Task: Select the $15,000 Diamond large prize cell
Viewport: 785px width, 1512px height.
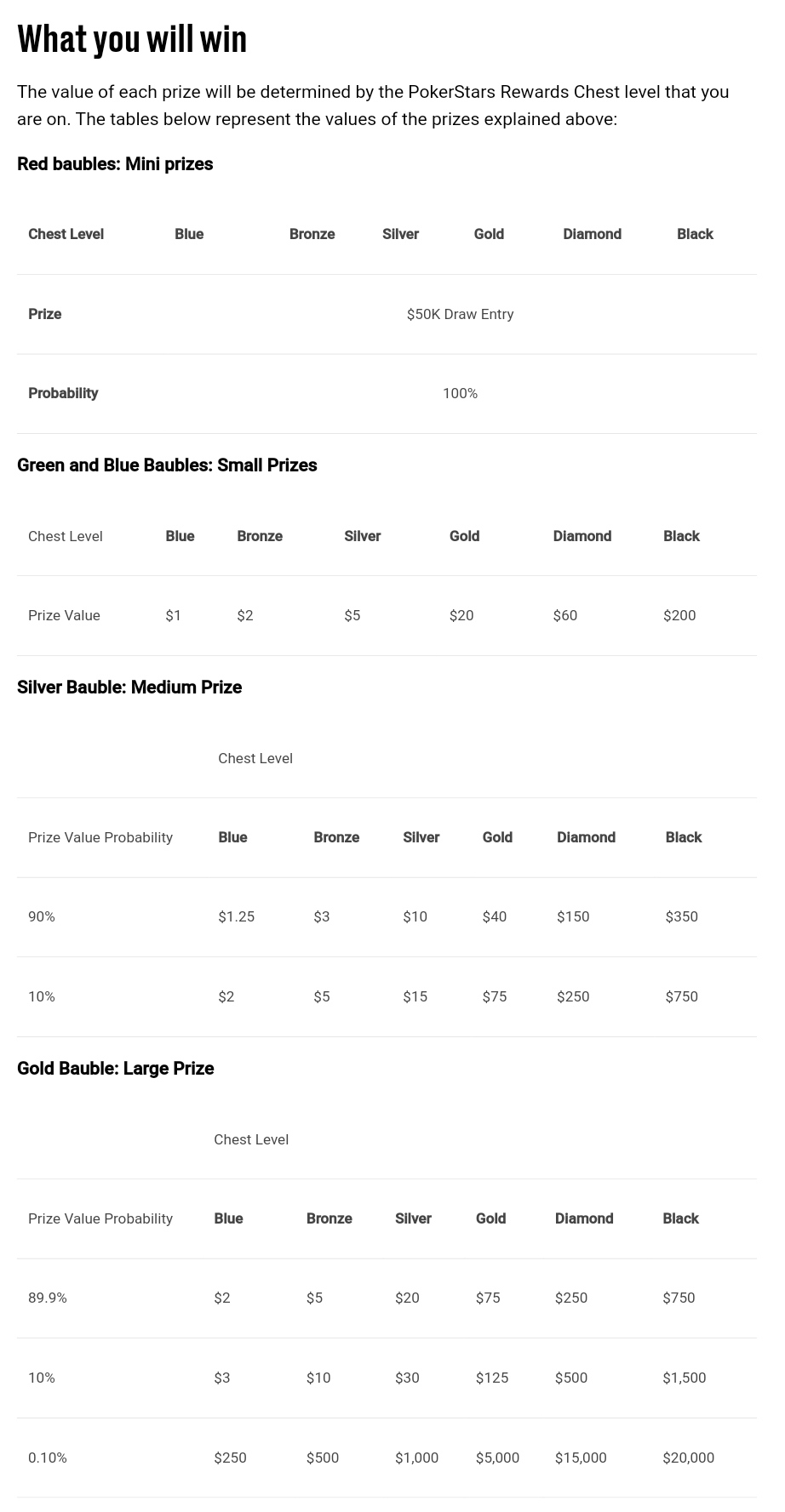Action: point(581,1458)
